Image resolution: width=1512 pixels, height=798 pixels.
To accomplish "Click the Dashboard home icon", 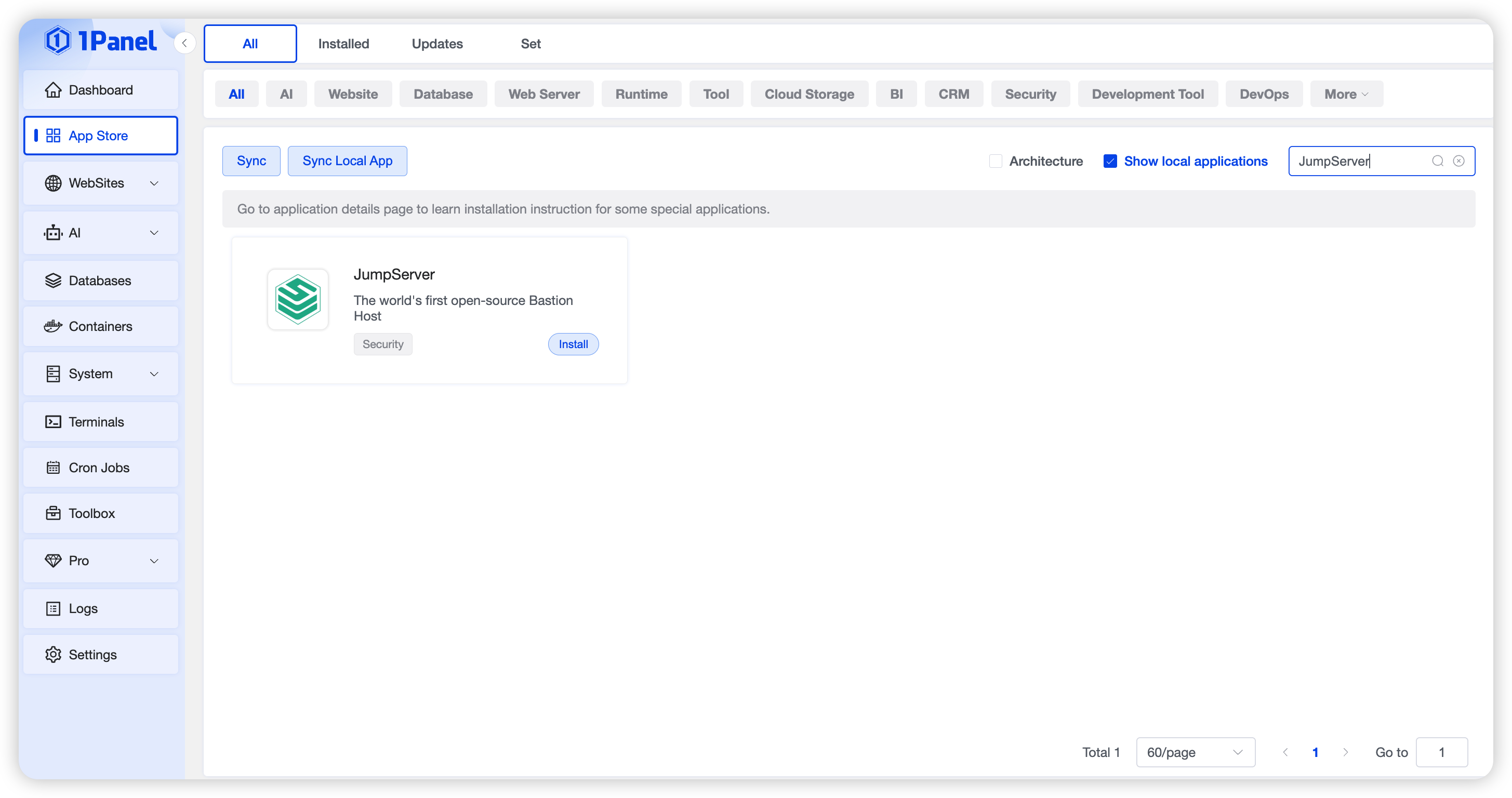I will pos(53,90).
